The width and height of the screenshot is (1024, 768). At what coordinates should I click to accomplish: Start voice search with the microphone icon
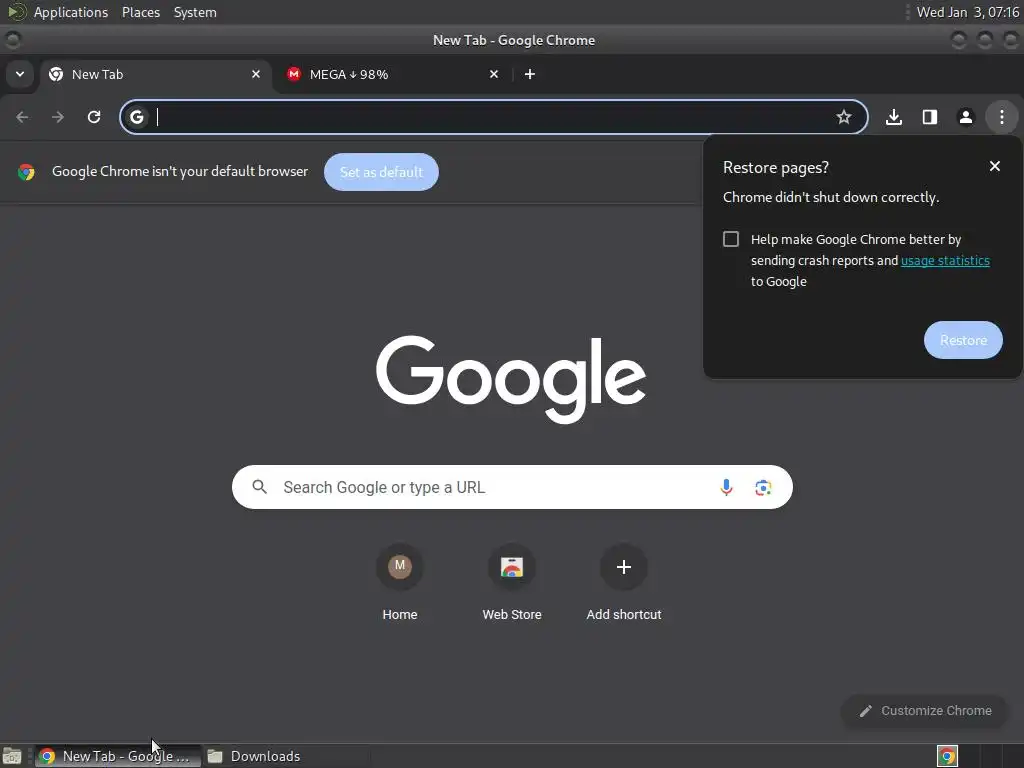726,487
